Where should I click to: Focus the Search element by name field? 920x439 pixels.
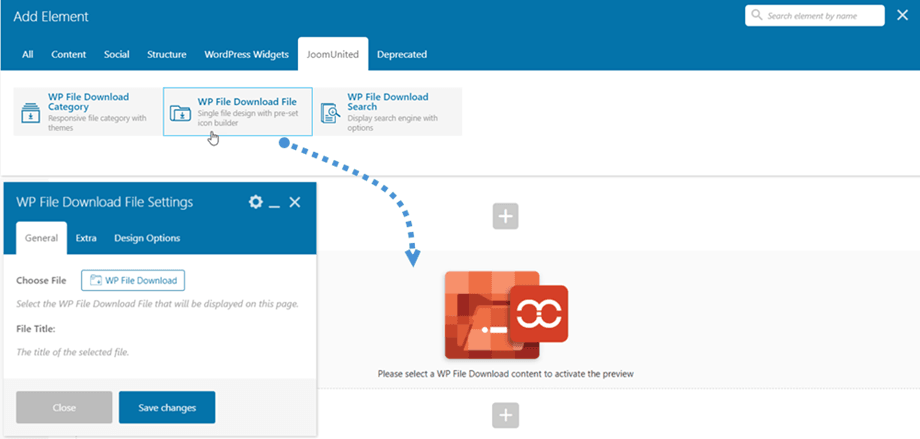pyautogui.click(x=822, y=16)
